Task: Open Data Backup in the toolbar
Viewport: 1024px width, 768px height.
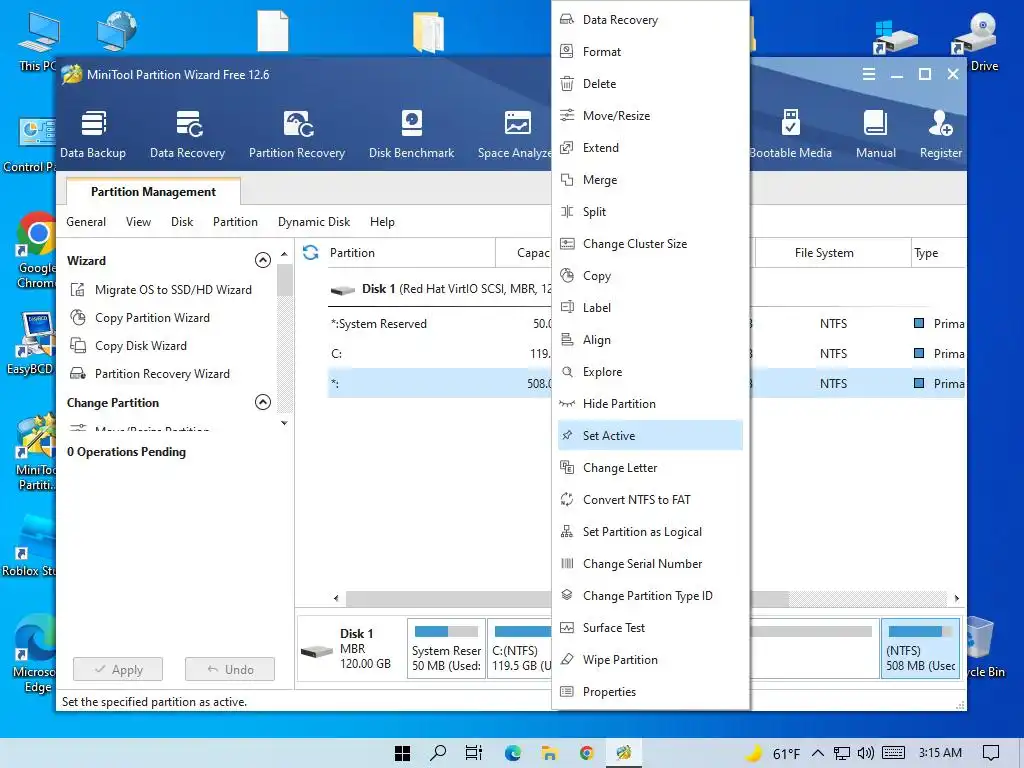Action: 93,135
